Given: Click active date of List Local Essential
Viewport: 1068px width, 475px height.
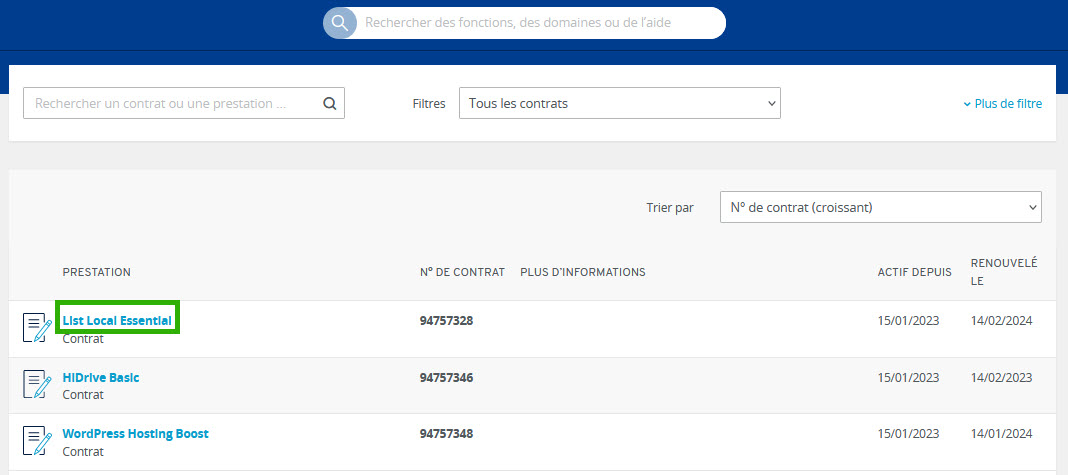Looking at the screenshot, I should (909, 320).
